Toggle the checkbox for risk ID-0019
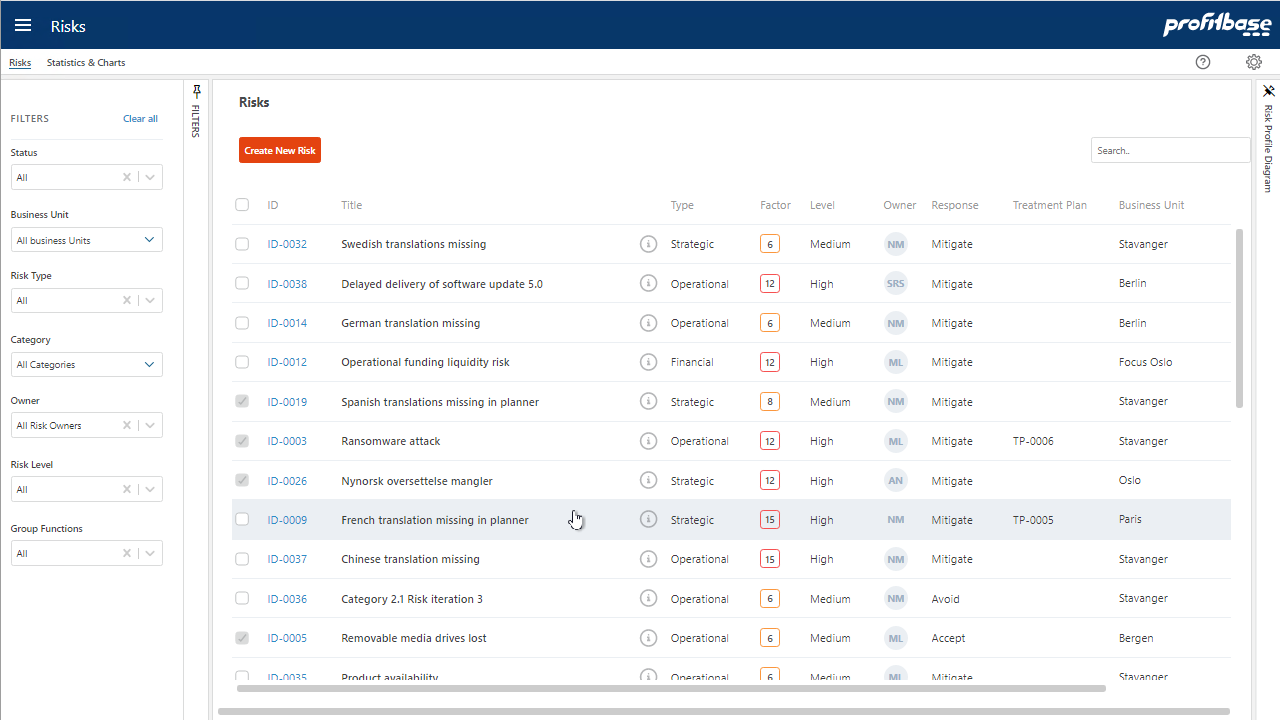 pos(242,402)
